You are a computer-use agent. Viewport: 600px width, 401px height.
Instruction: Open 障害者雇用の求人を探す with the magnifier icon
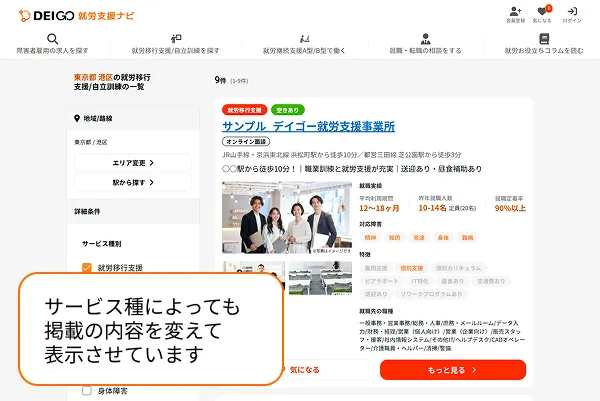coord(52,44)
